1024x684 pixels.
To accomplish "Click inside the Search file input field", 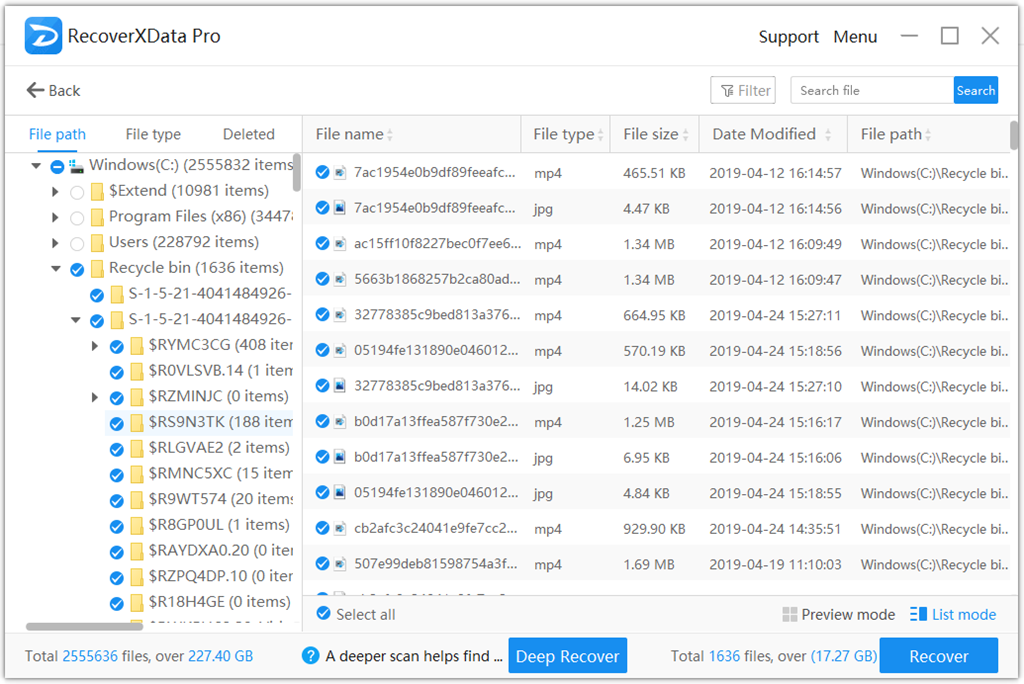I will tap(870, 89).
